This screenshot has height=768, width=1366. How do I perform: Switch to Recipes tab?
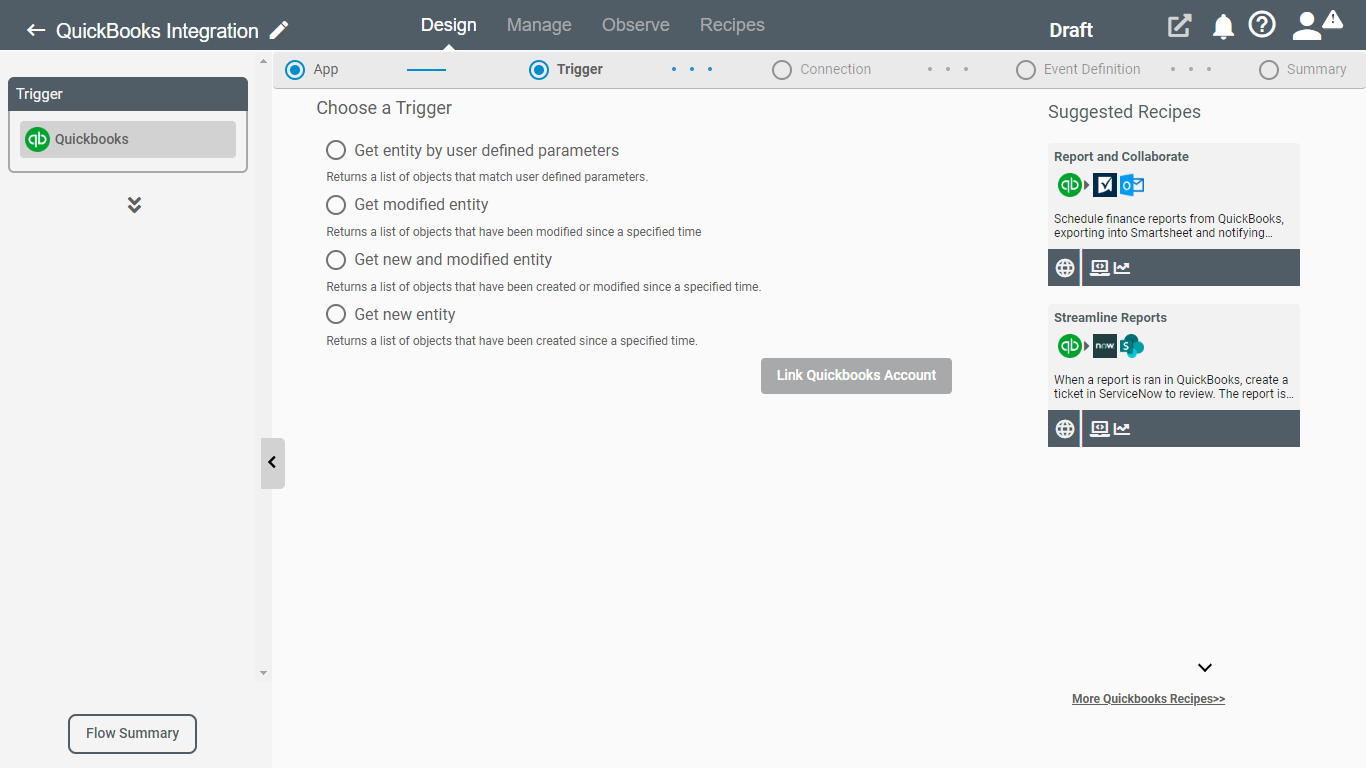[x=732, y=25]
